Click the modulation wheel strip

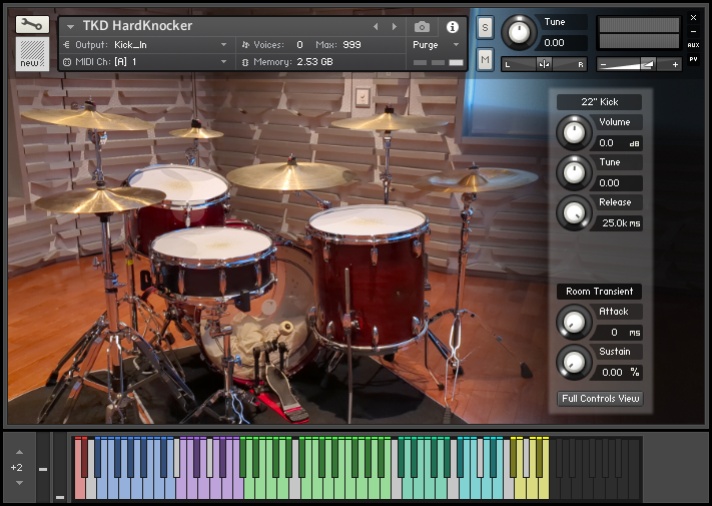coord(60,467)
